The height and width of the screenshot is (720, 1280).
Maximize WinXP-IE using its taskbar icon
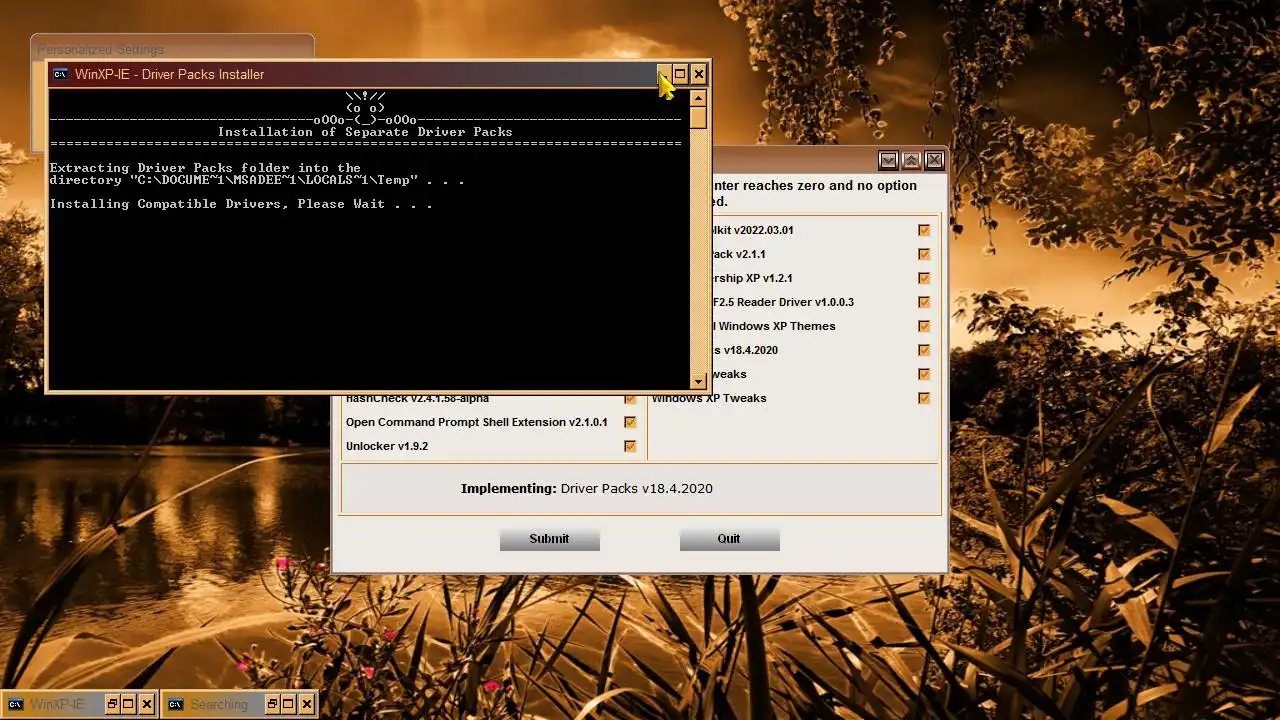(x=129, y=704)
